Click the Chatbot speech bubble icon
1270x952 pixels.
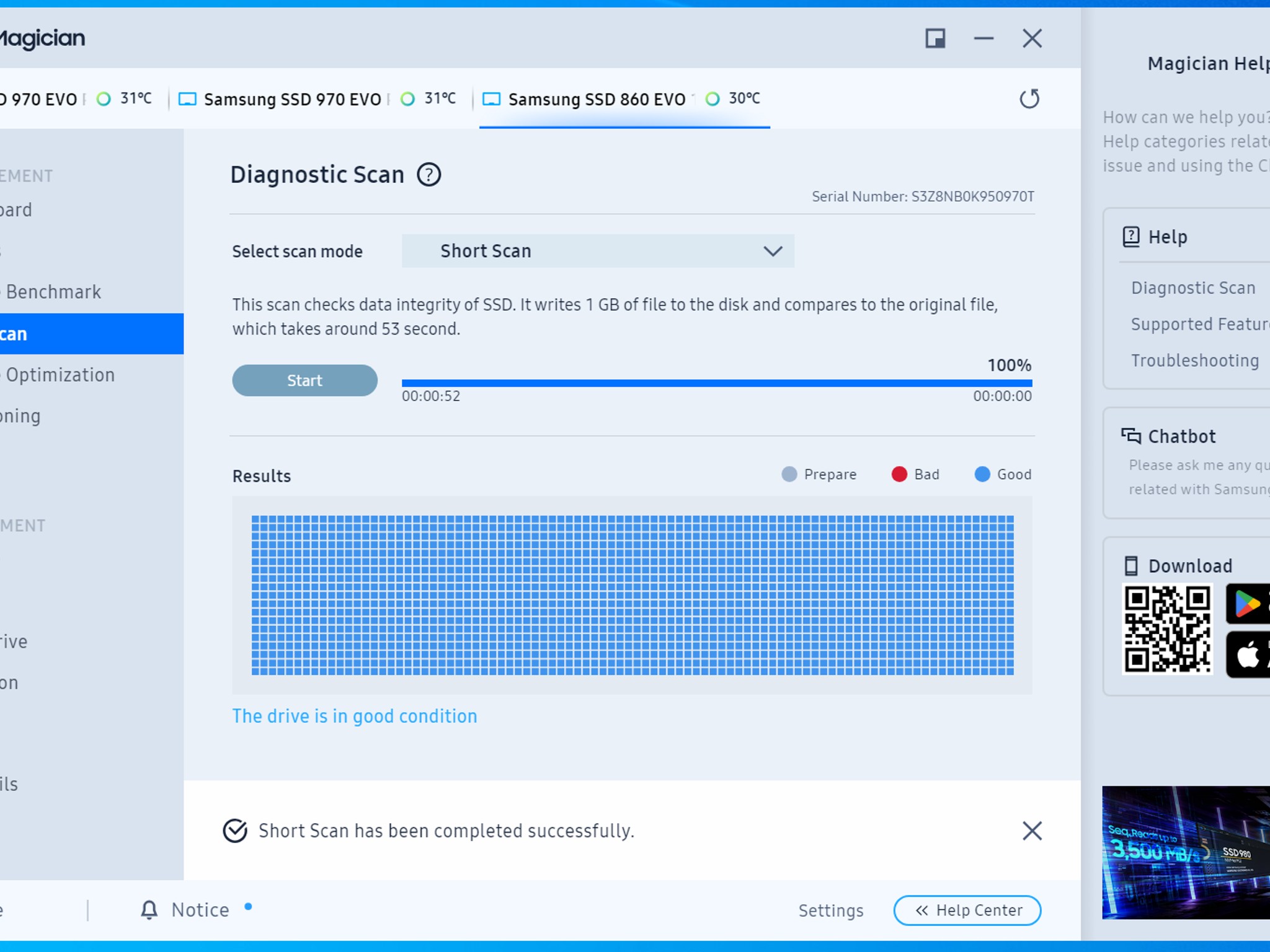tap(1131, 436)
